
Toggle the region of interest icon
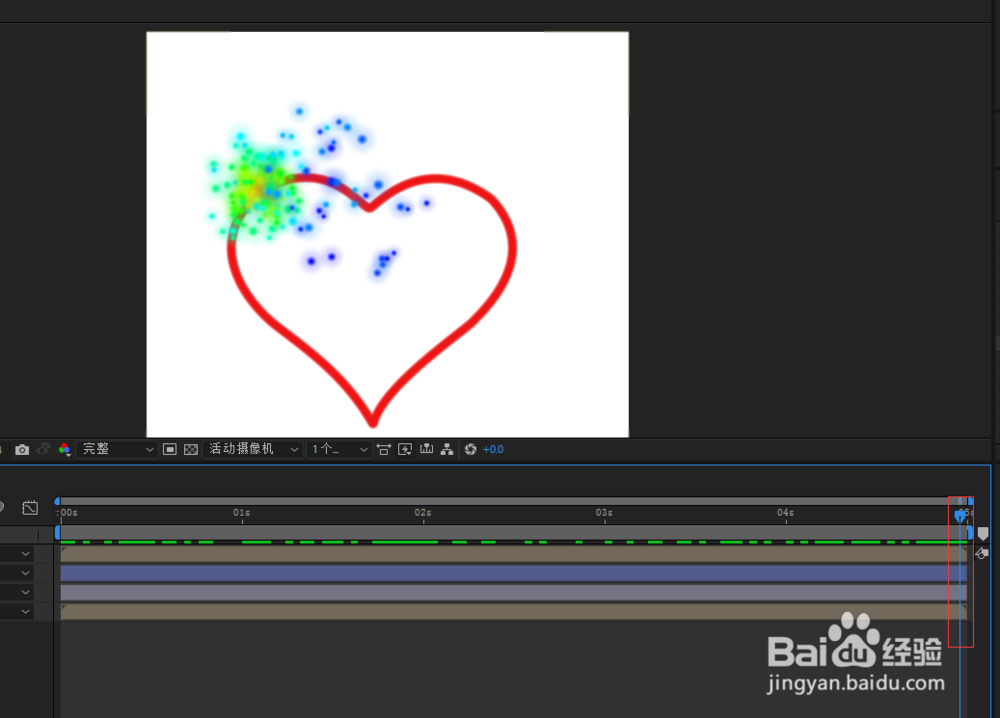click(x=170, y=450)
